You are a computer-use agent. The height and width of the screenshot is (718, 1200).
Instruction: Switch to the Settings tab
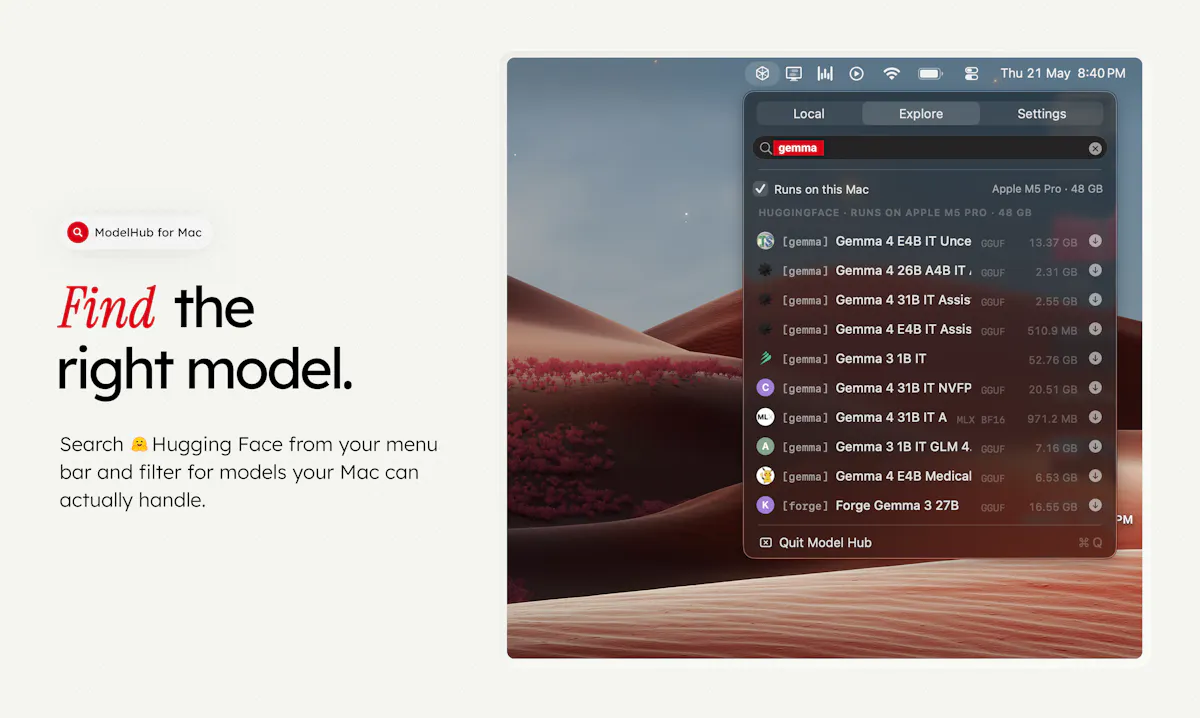tap(1042, 114)
